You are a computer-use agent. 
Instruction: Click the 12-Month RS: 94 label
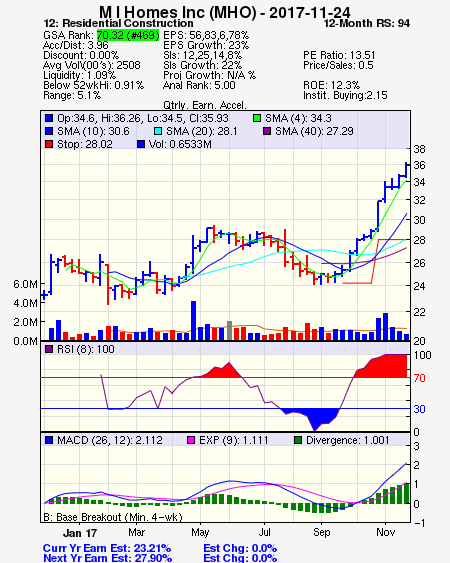(367, 23)
